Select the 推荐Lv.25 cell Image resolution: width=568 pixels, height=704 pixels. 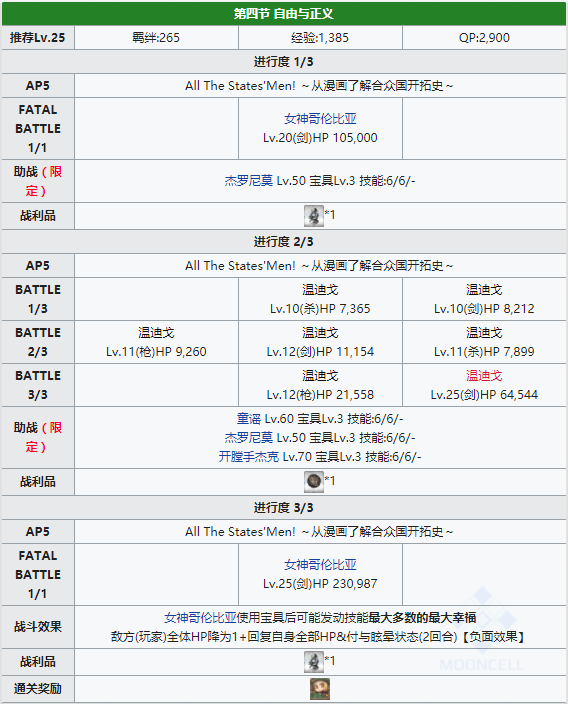38,37
